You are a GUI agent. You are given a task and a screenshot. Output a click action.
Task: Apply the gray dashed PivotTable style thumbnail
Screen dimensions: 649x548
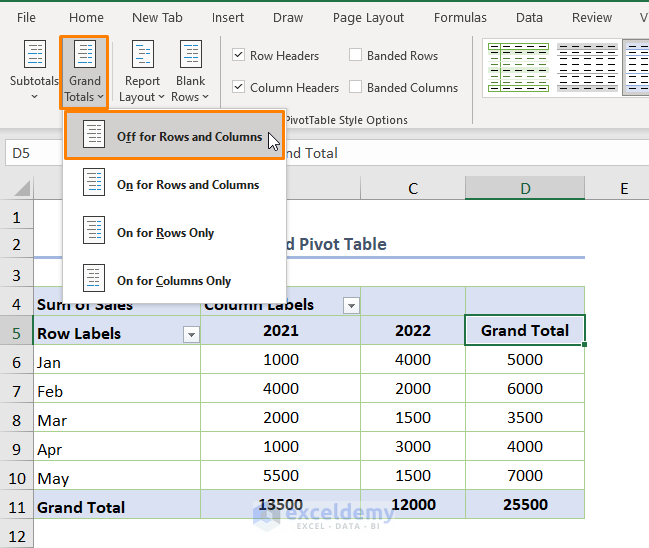pyautogui.click(x=587, y=67)
